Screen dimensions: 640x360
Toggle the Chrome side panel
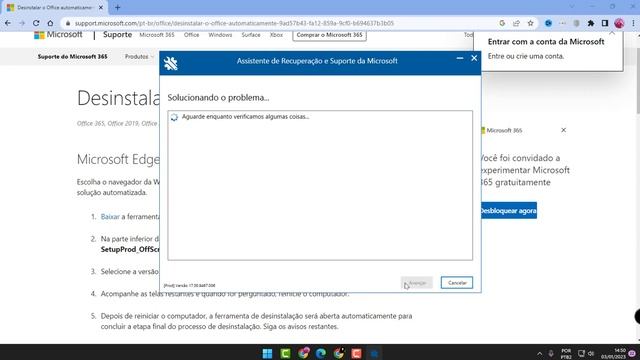coord(605,23)
